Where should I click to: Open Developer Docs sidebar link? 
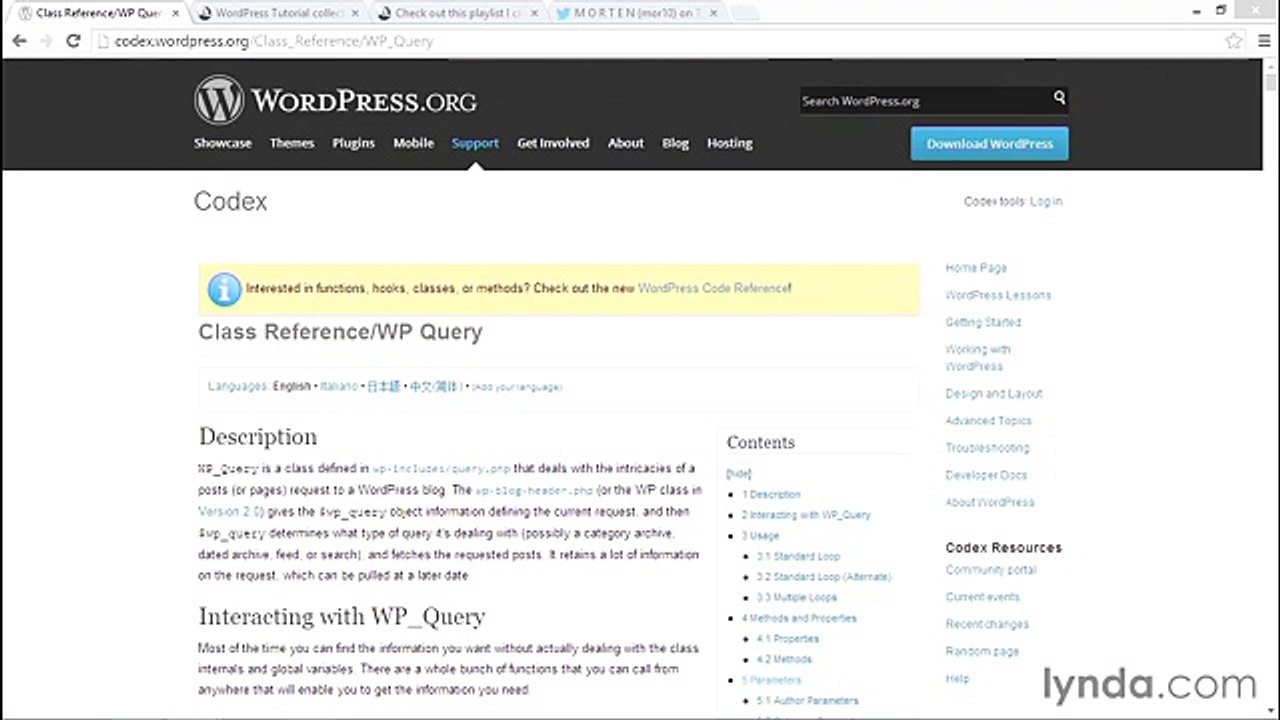(x=986, y=475)
